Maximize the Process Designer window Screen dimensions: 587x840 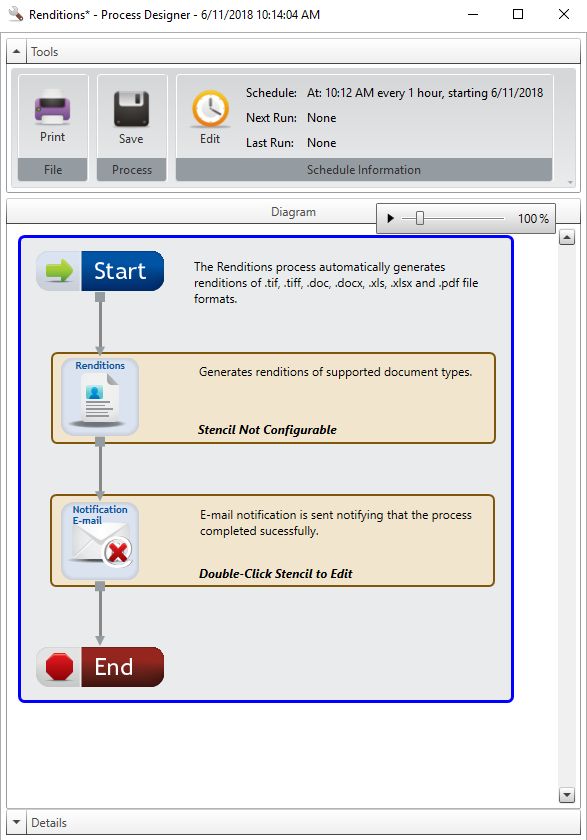pos(518,14)
